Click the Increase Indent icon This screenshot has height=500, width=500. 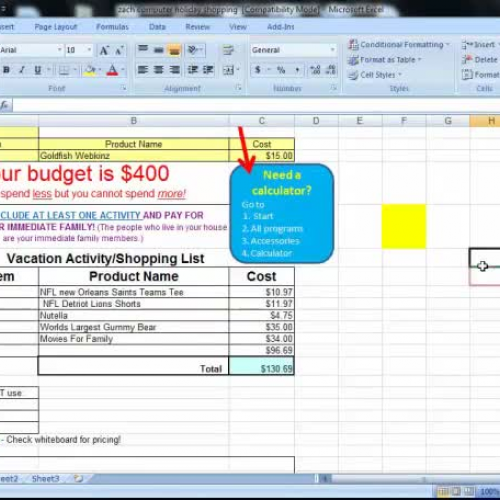(208, 70)
